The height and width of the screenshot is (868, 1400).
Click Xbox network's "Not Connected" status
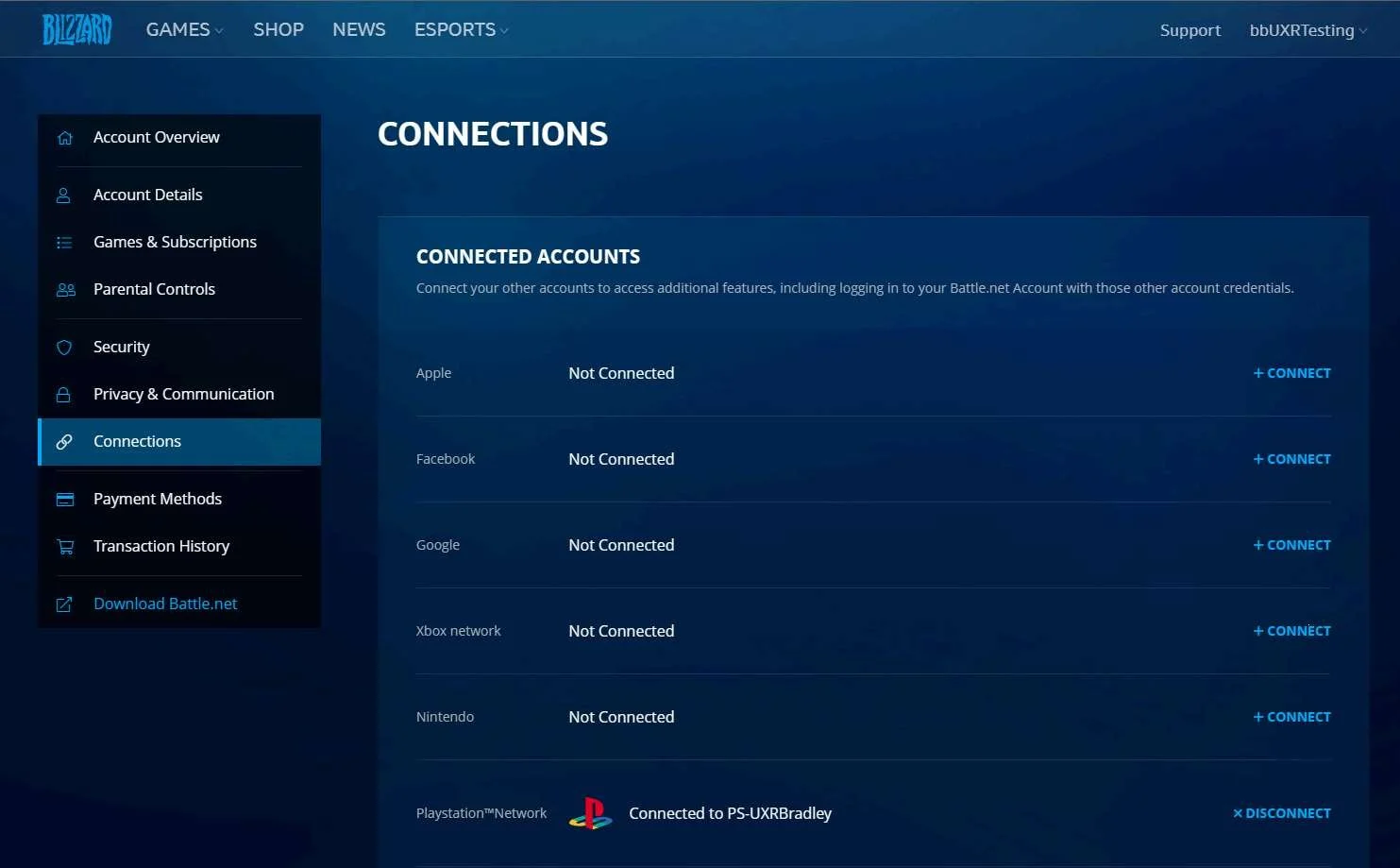pos(621,631)
